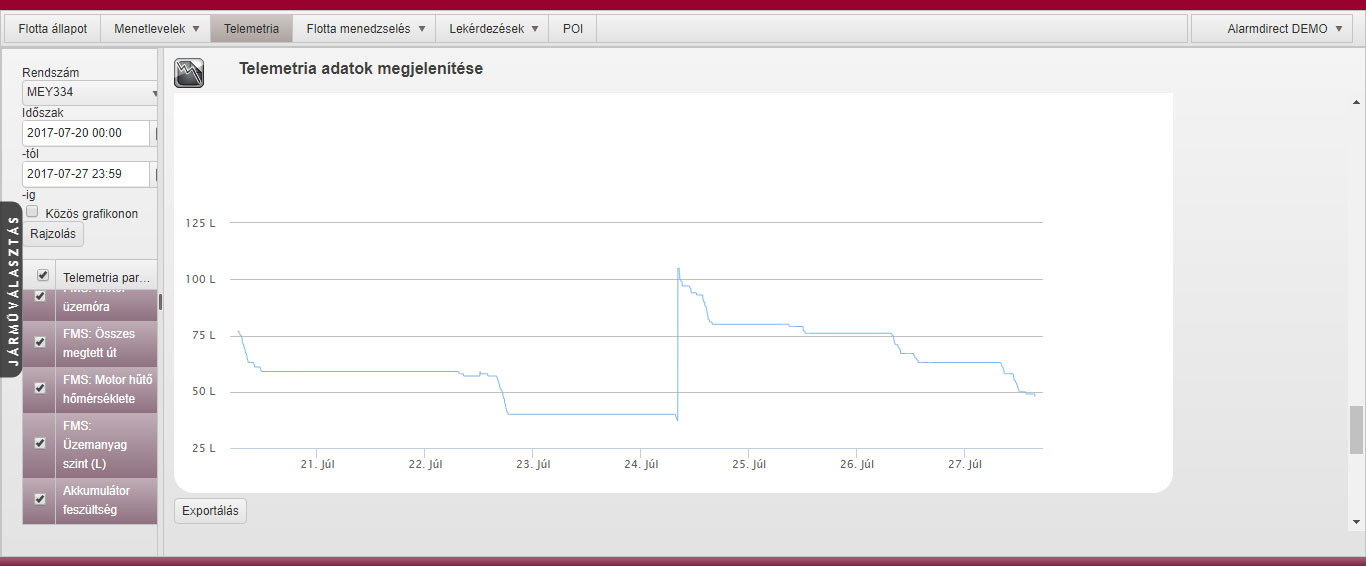Image resolution: width=1366 pixels, height=566 pixels.
Task: Uncheck Akkumulátor feszültség checkbox
Action: 40,499
